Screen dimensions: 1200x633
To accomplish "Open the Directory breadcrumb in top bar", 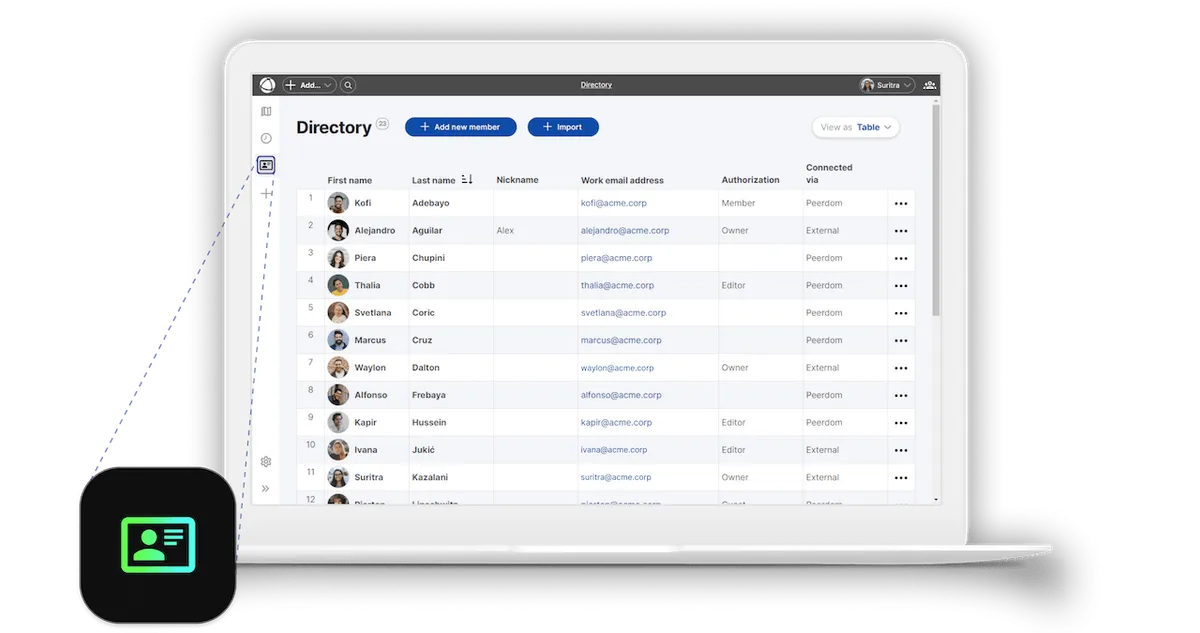I will pos(596,84).
